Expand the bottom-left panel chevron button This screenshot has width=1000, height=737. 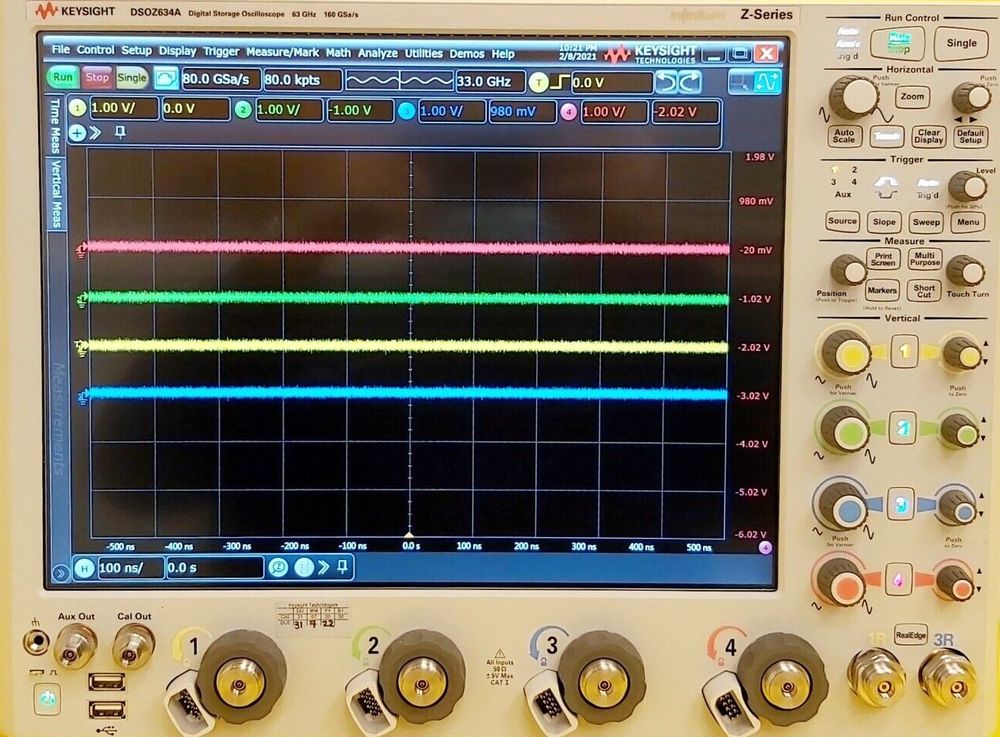59,573
